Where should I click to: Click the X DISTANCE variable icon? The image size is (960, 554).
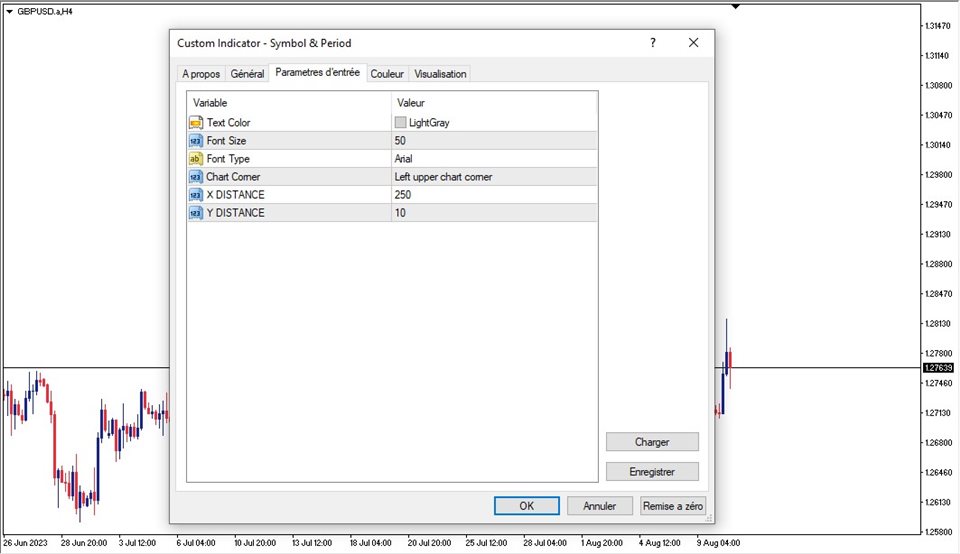click(195, 195)
